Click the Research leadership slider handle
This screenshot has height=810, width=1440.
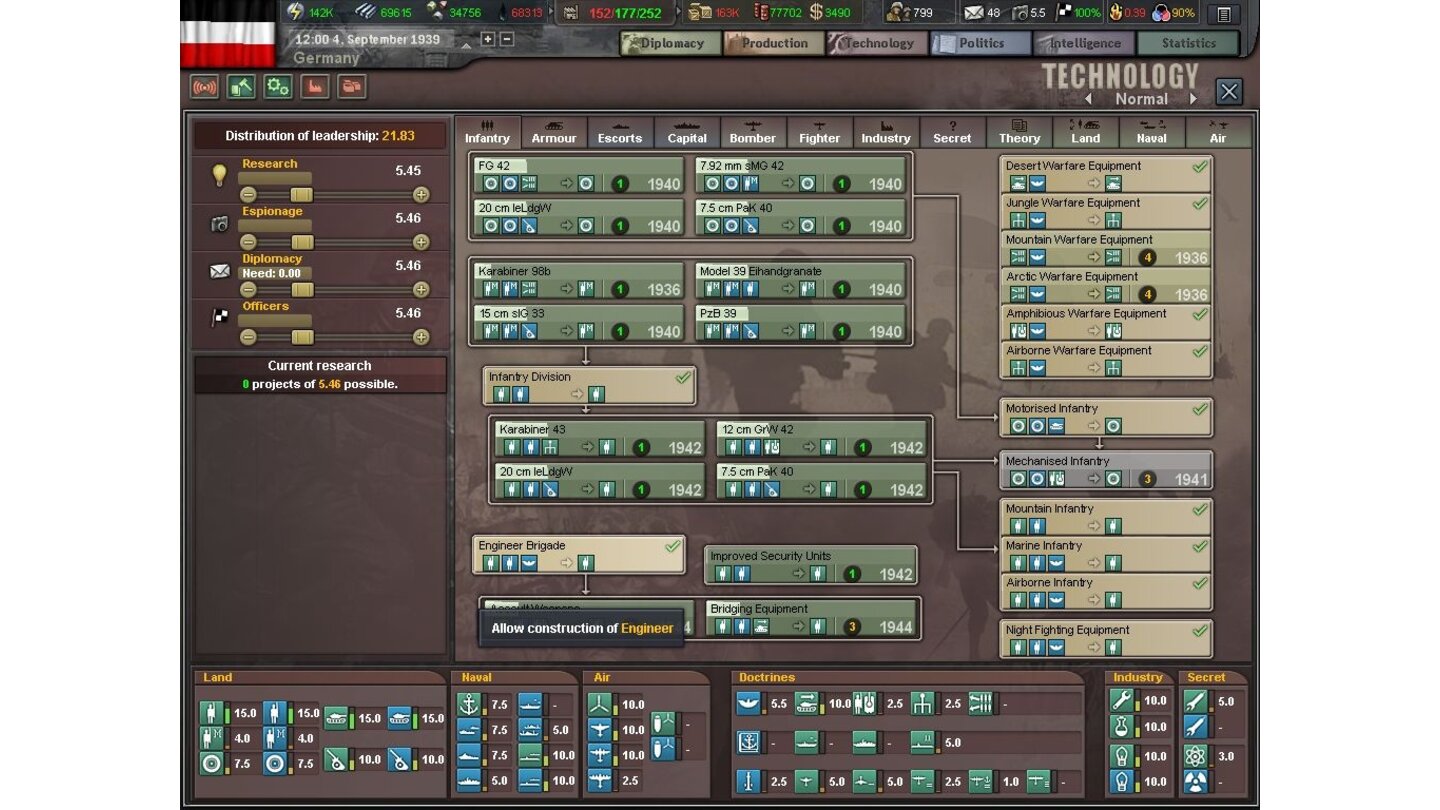click(301, 195)
